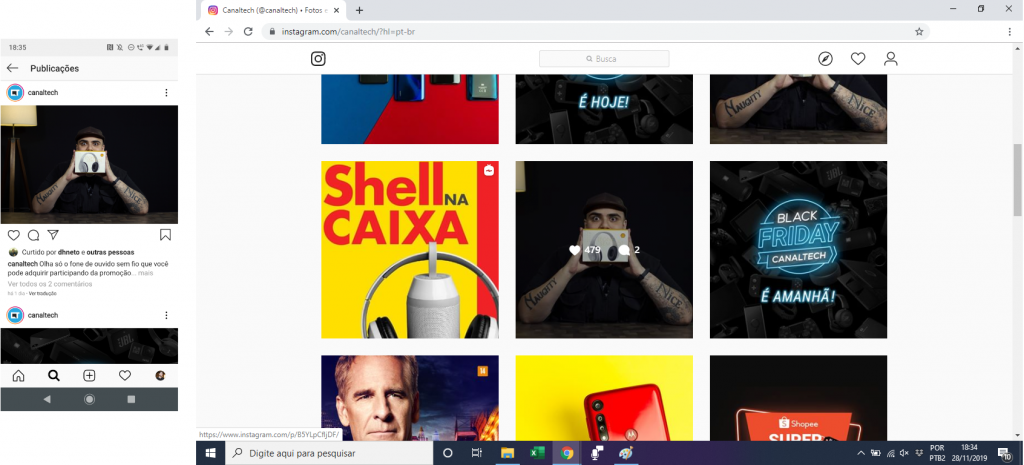Viewport: 1024px width, 465px height.
Task: Tap the Android home circle button
Action: click(89, 399)
